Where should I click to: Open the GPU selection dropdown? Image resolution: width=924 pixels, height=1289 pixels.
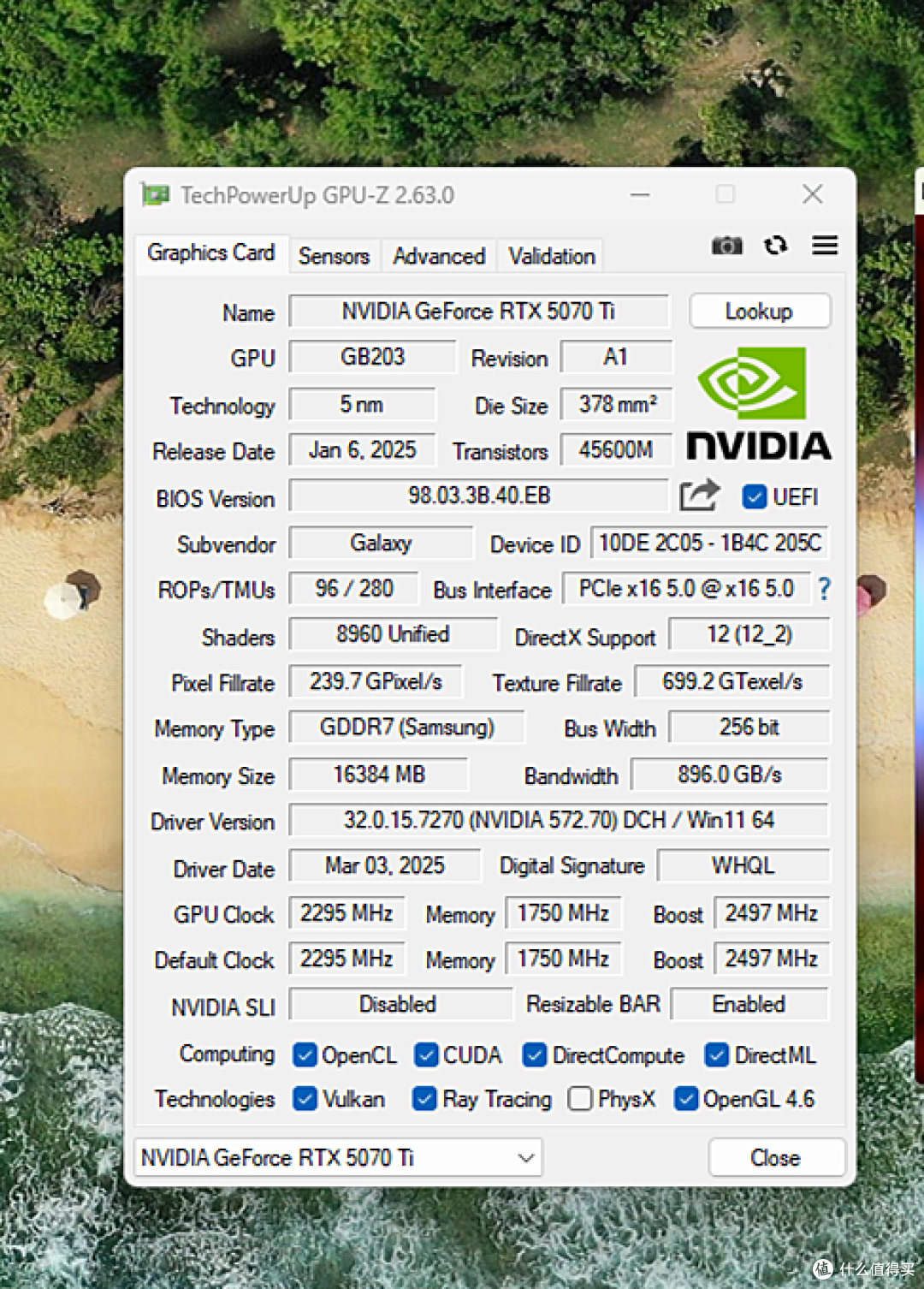tap(338, 1157)
